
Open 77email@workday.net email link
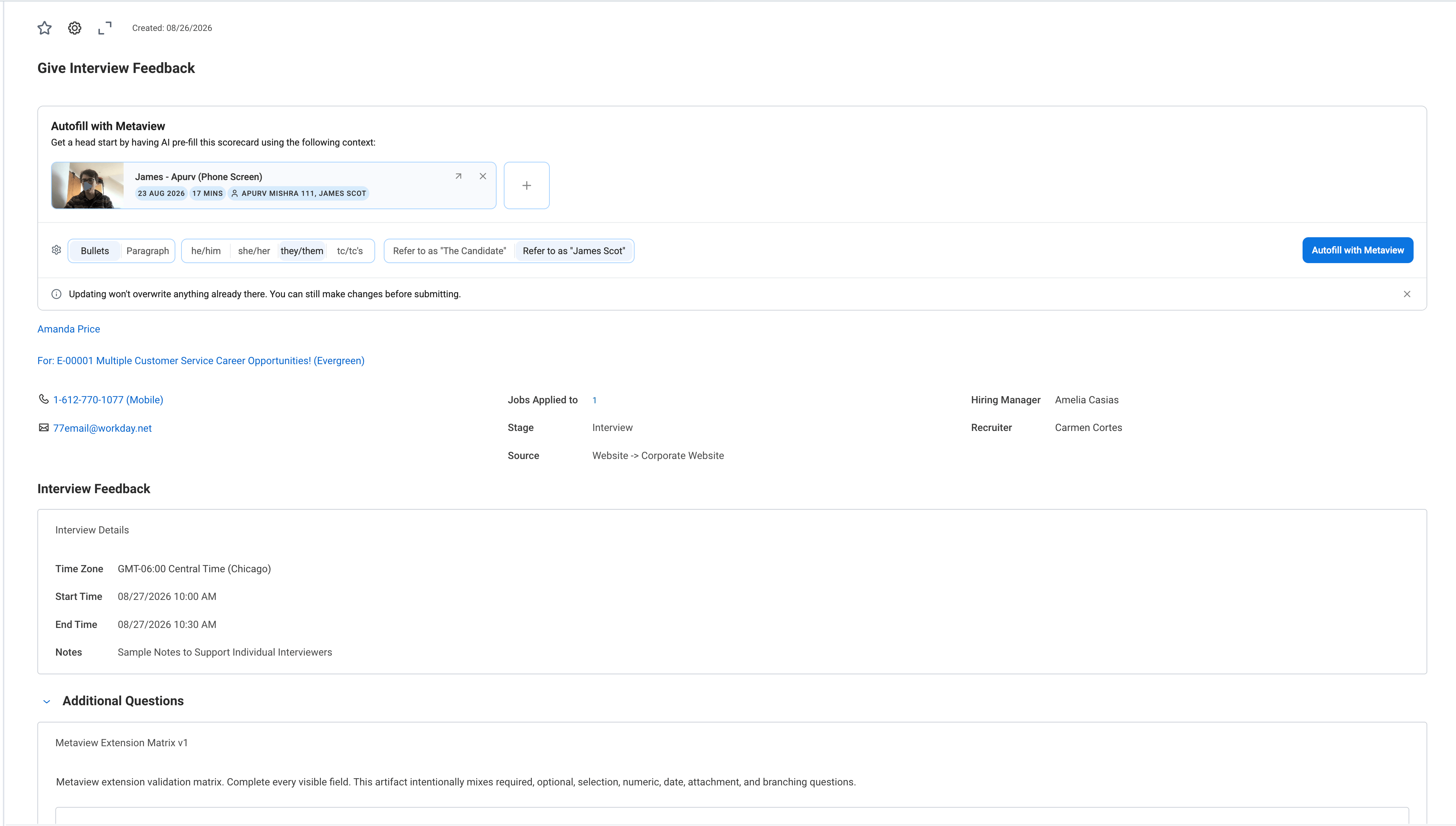click(102, 428)
